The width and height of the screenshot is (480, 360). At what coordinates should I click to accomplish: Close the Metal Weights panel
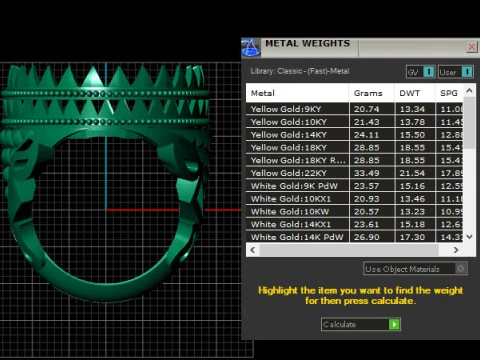471,47
